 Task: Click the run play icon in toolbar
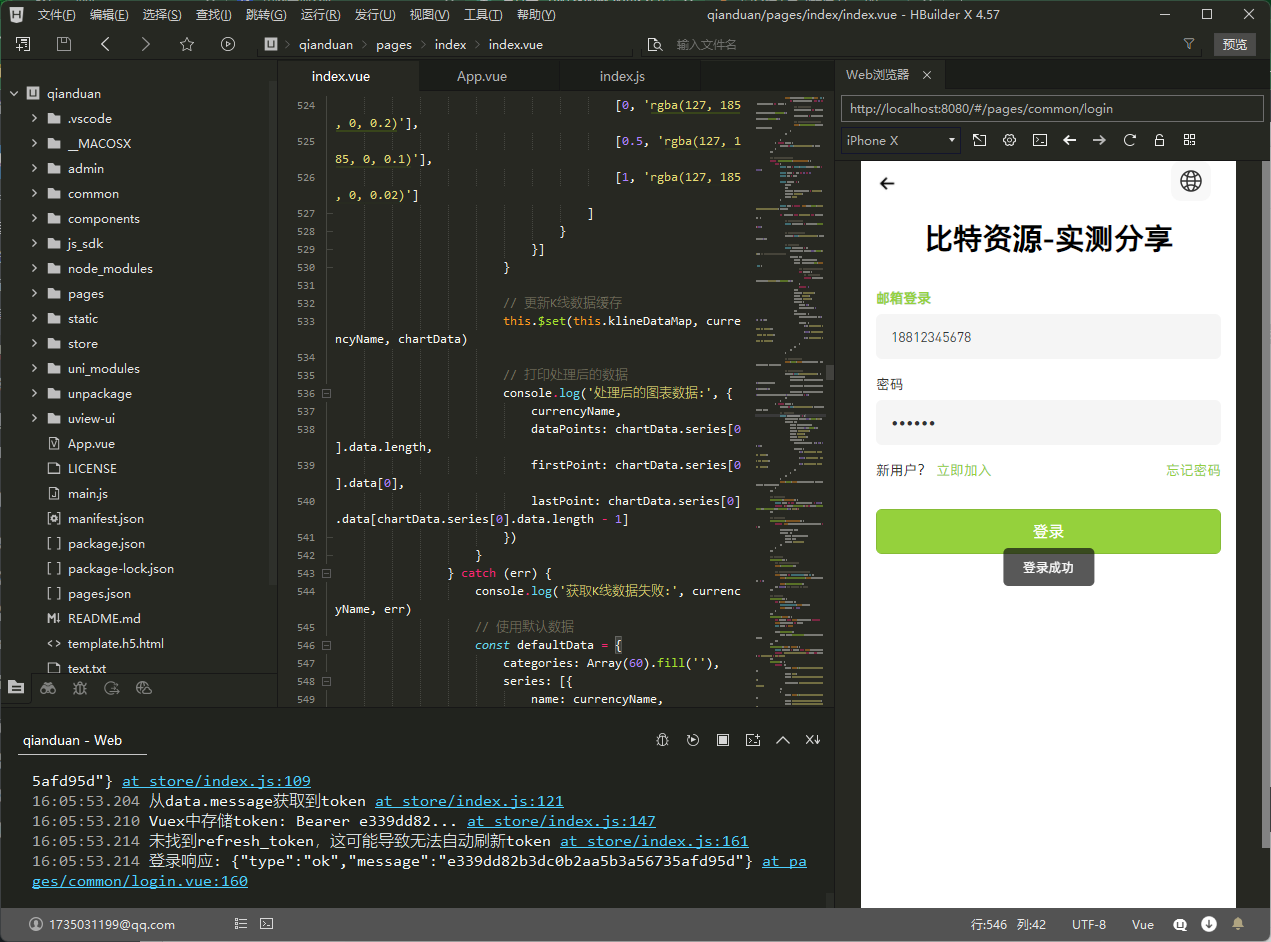(x=228, y=44)
